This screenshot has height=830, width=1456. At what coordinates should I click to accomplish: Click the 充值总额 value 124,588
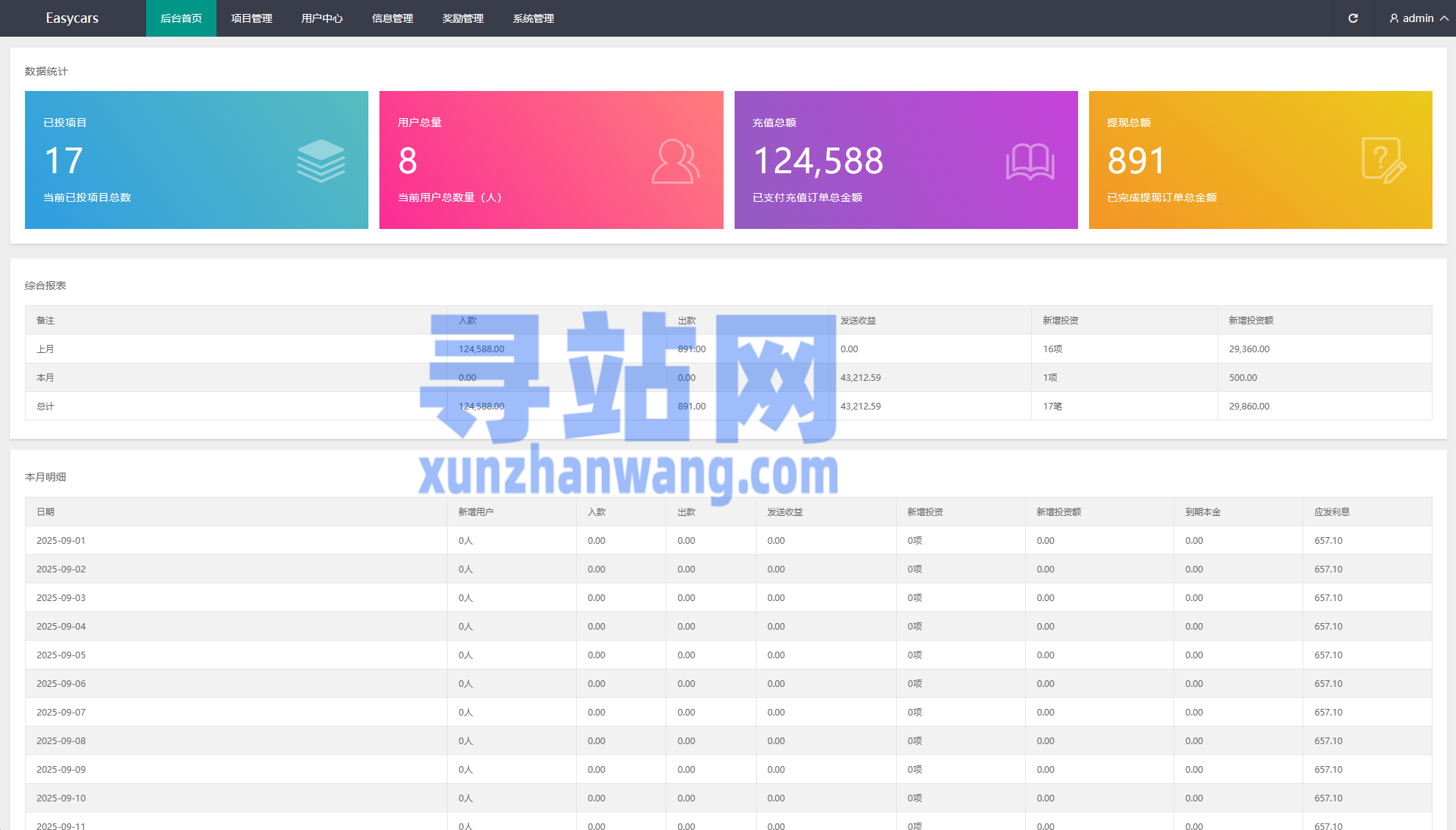point(818,161)
